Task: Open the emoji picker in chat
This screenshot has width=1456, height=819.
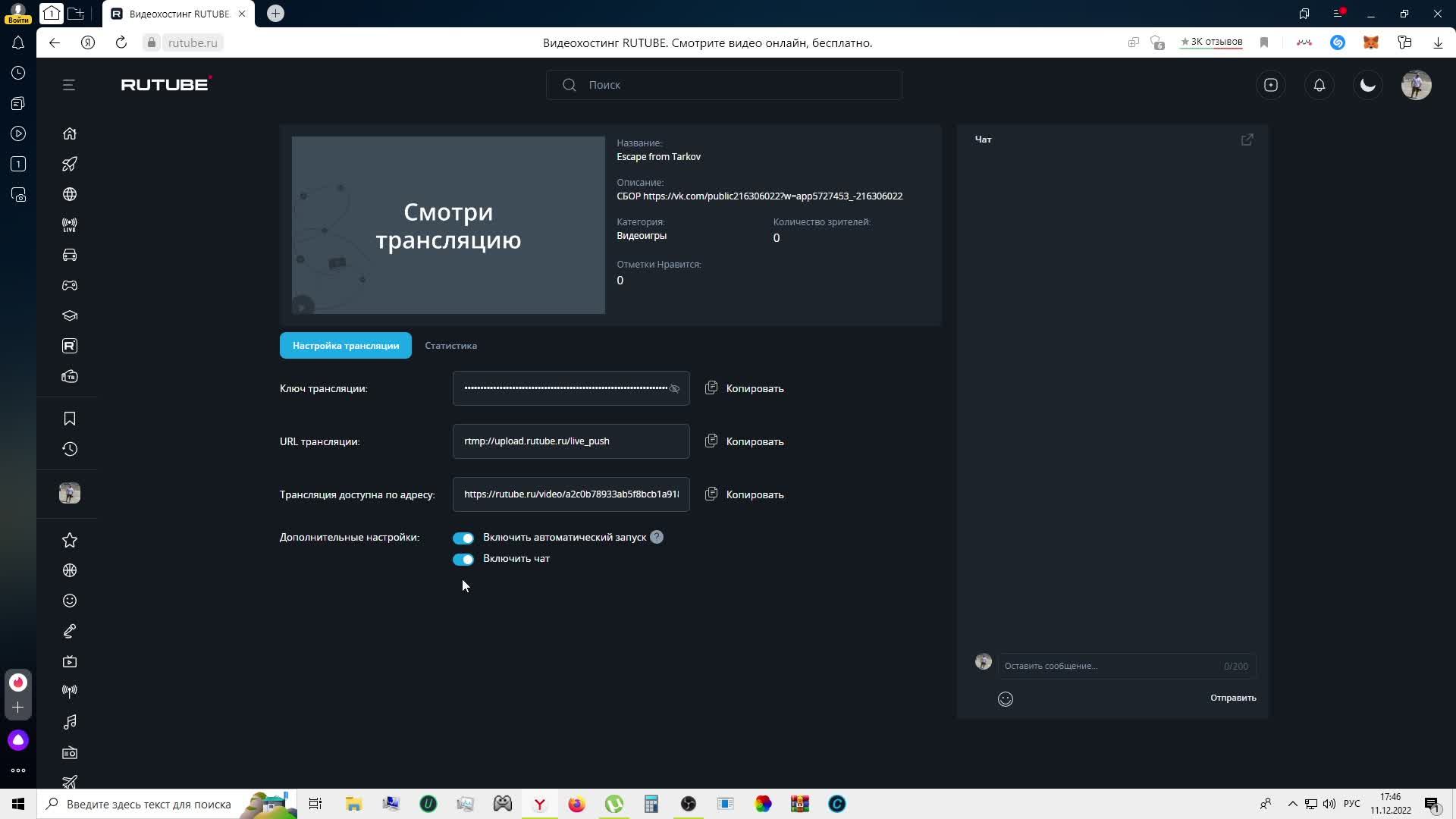Action: 1006,699
